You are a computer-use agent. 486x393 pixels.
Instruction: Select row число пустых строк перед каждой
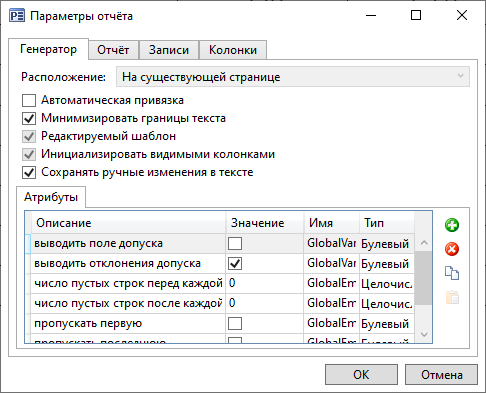coord(220,284)
